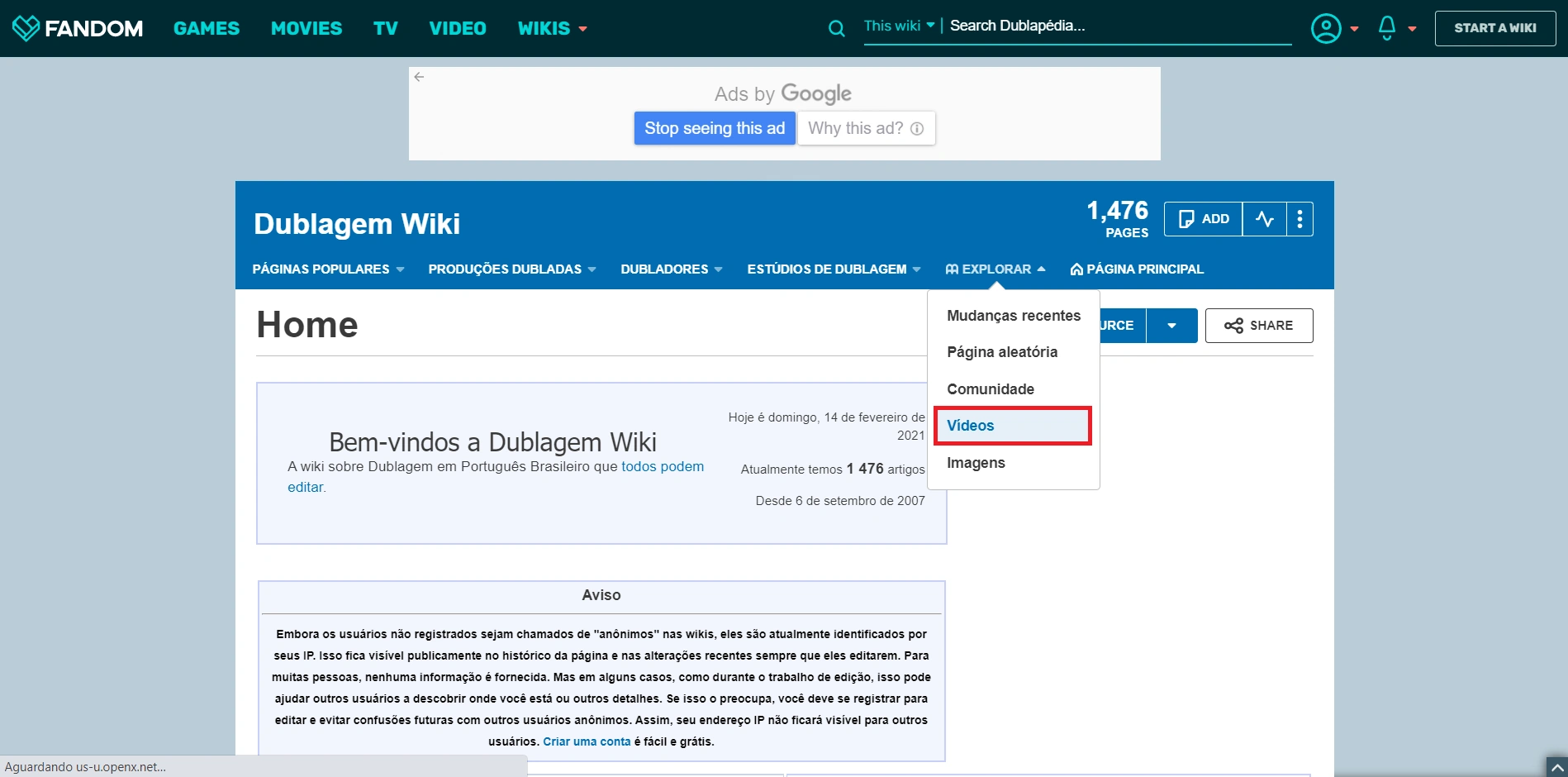Click the SHARE button
The height and width of the screenshot is (777, 1568).
pyautogui.click(x=1259, y=326)
